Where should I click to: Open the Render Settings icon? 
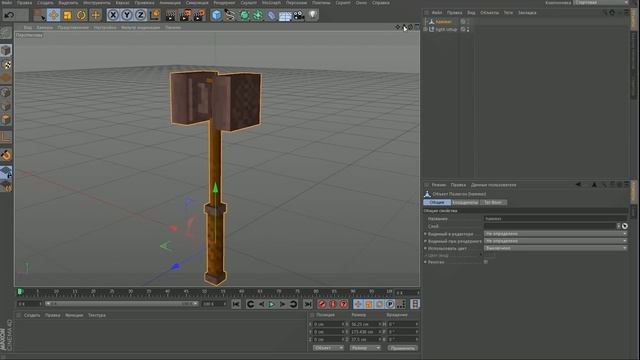[x=200, y=15]
